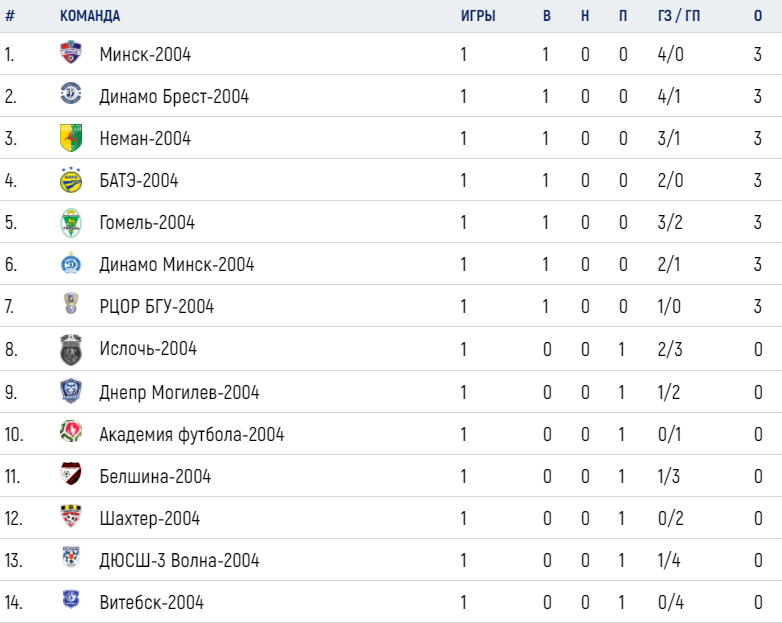
Task: Open the Академия футбола-2004 logo
Action: (x=71, y=431)
